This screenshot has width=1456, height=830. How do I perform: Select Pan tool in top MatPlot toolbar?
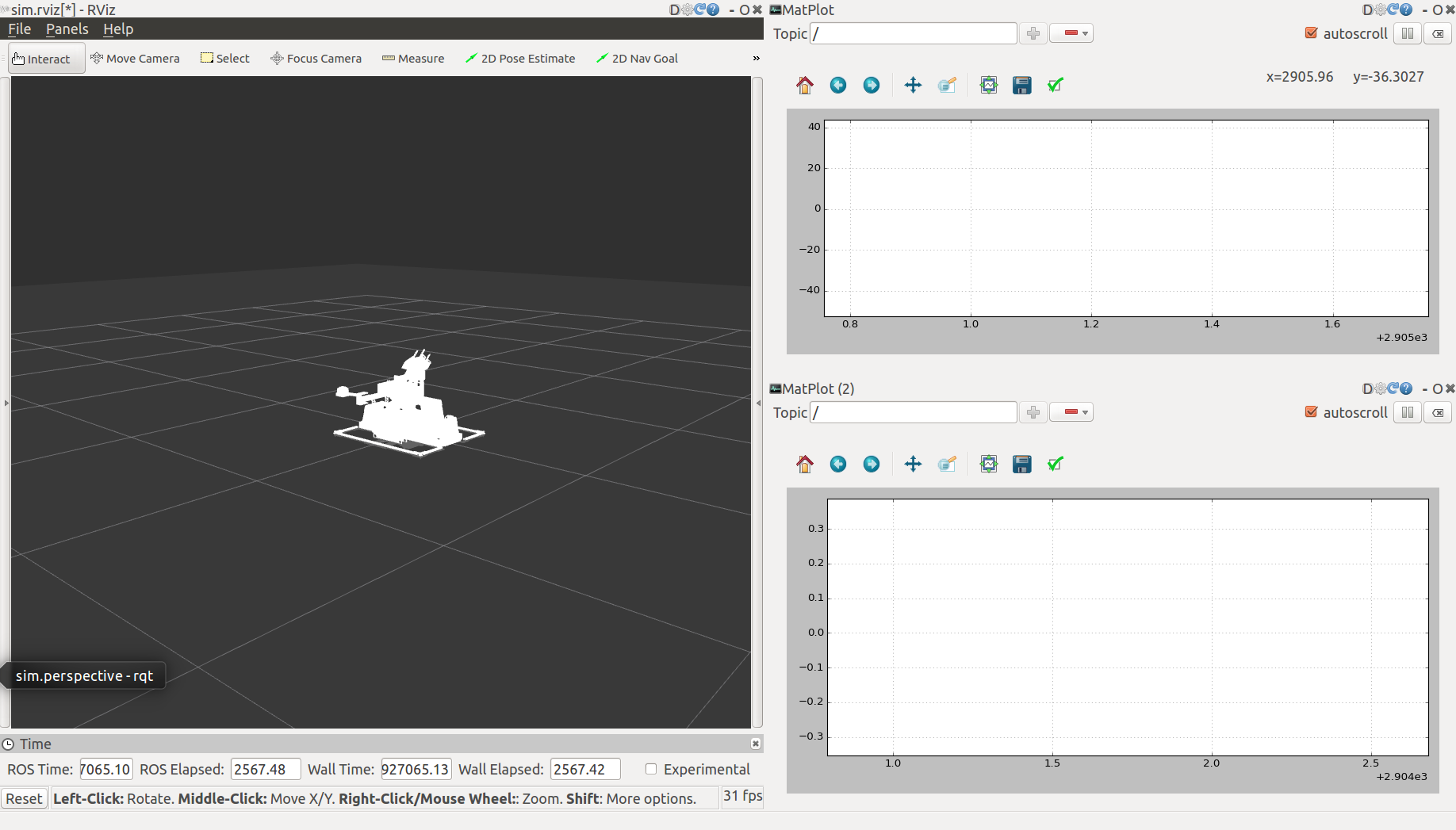(914, 85)
